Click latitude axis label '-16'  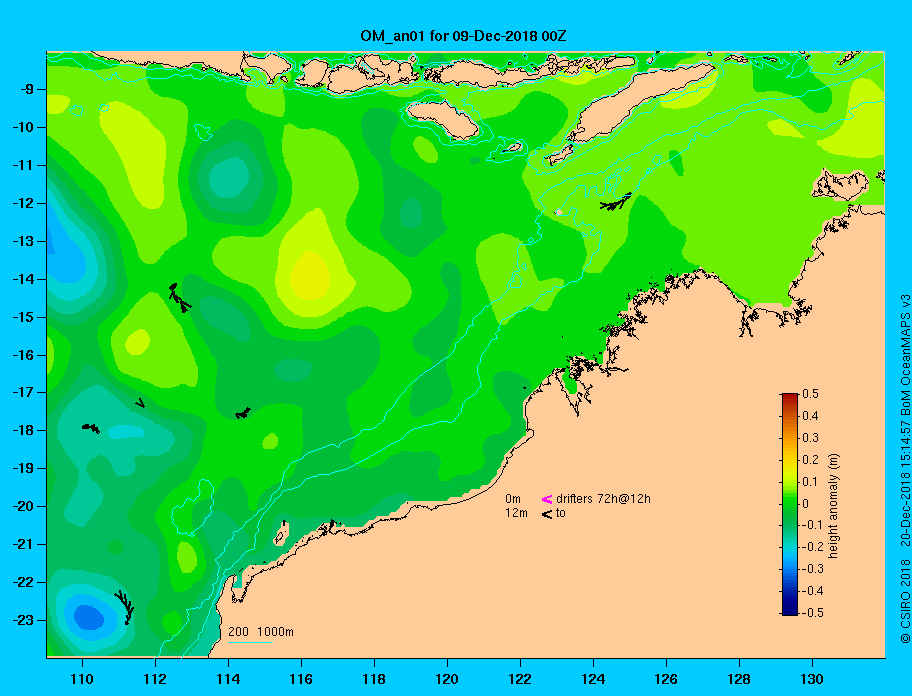[x=25, y=355]
